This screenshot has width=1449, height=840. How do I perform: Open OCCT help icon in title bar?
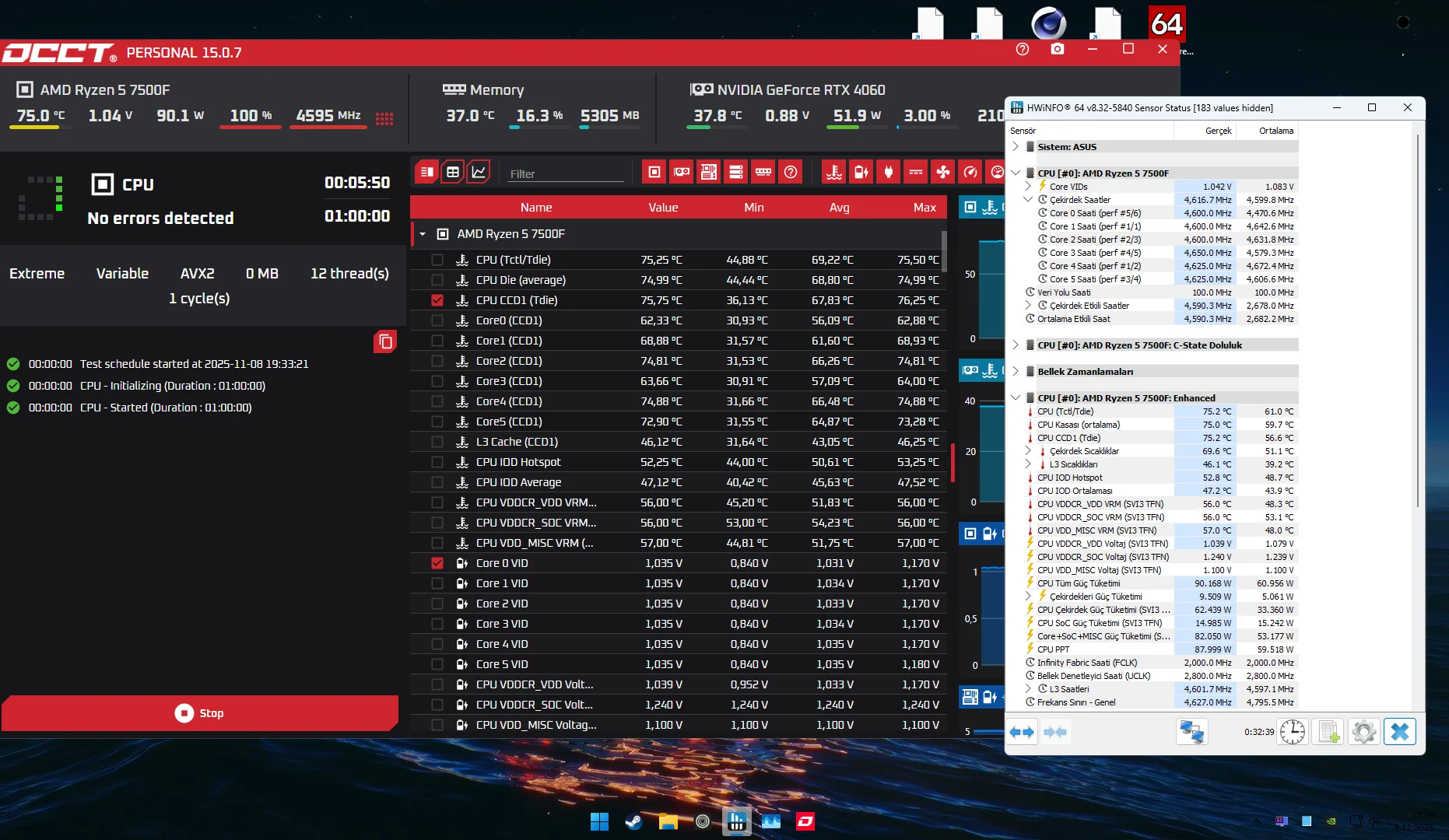point(1023,49)
